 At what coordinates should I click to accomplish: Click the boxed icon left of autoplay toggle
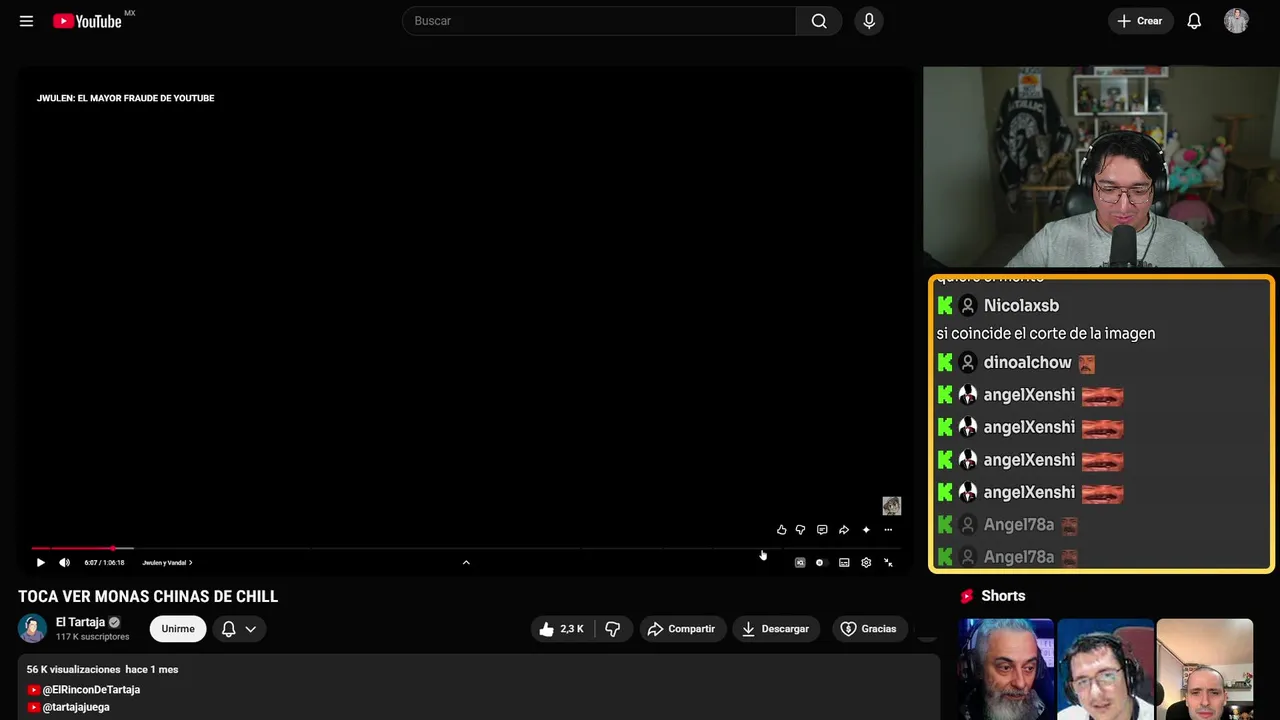coord(800,563)
